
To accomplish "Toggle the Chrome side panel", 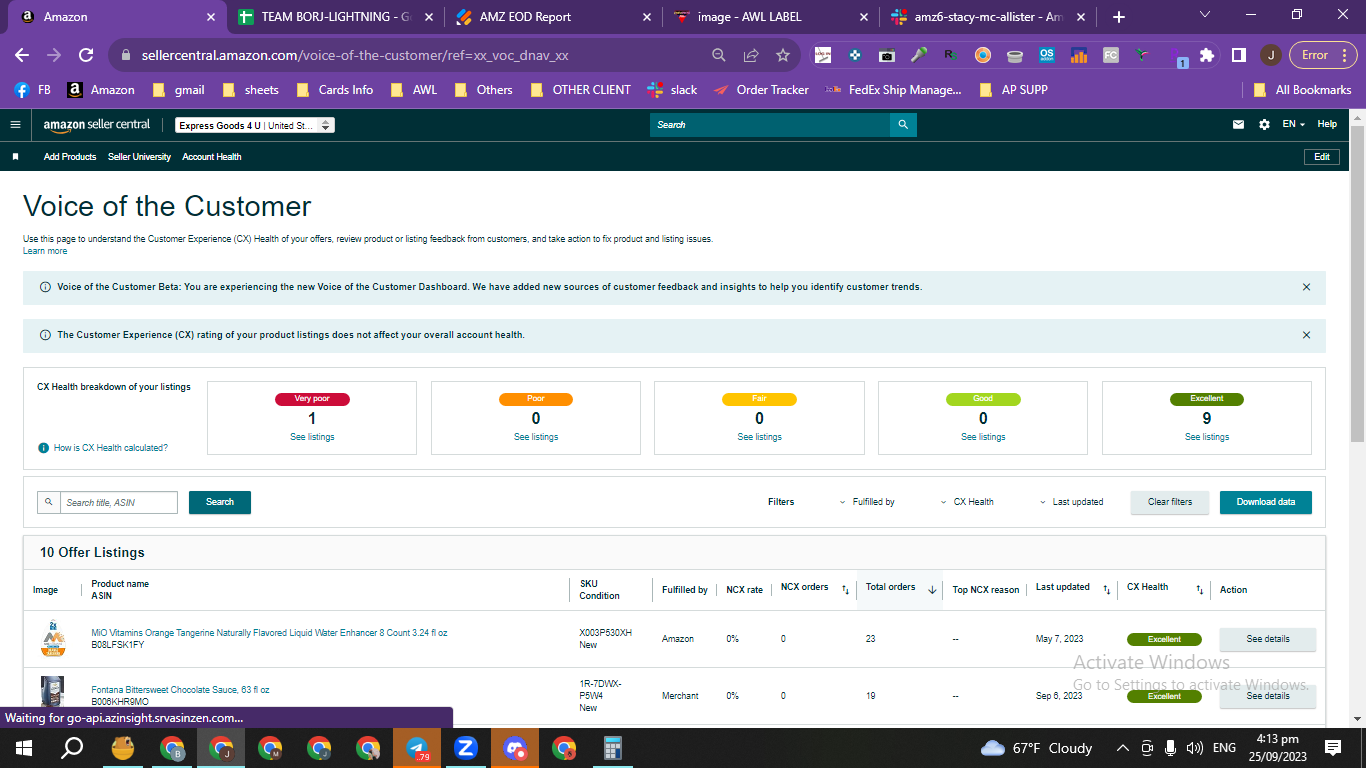I will (x=1238, y=55).
